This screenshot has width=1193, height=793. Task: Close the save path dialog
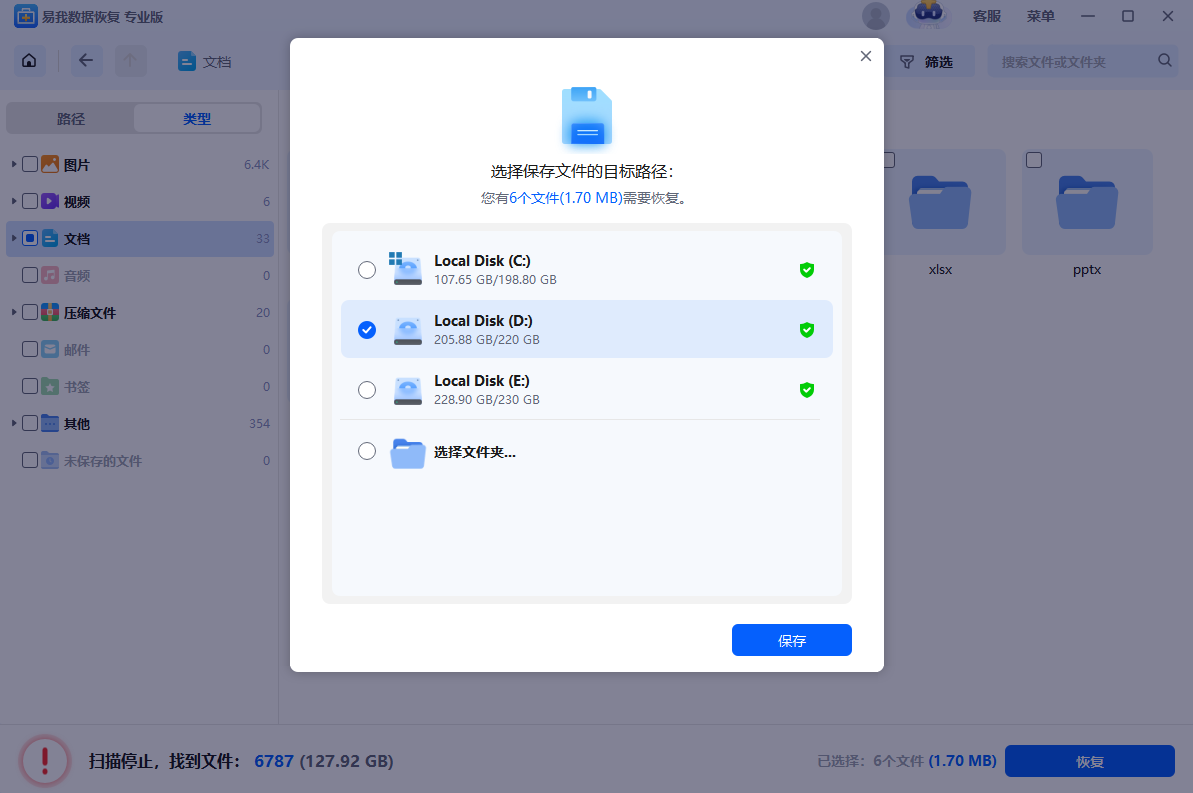coord(865,56)
